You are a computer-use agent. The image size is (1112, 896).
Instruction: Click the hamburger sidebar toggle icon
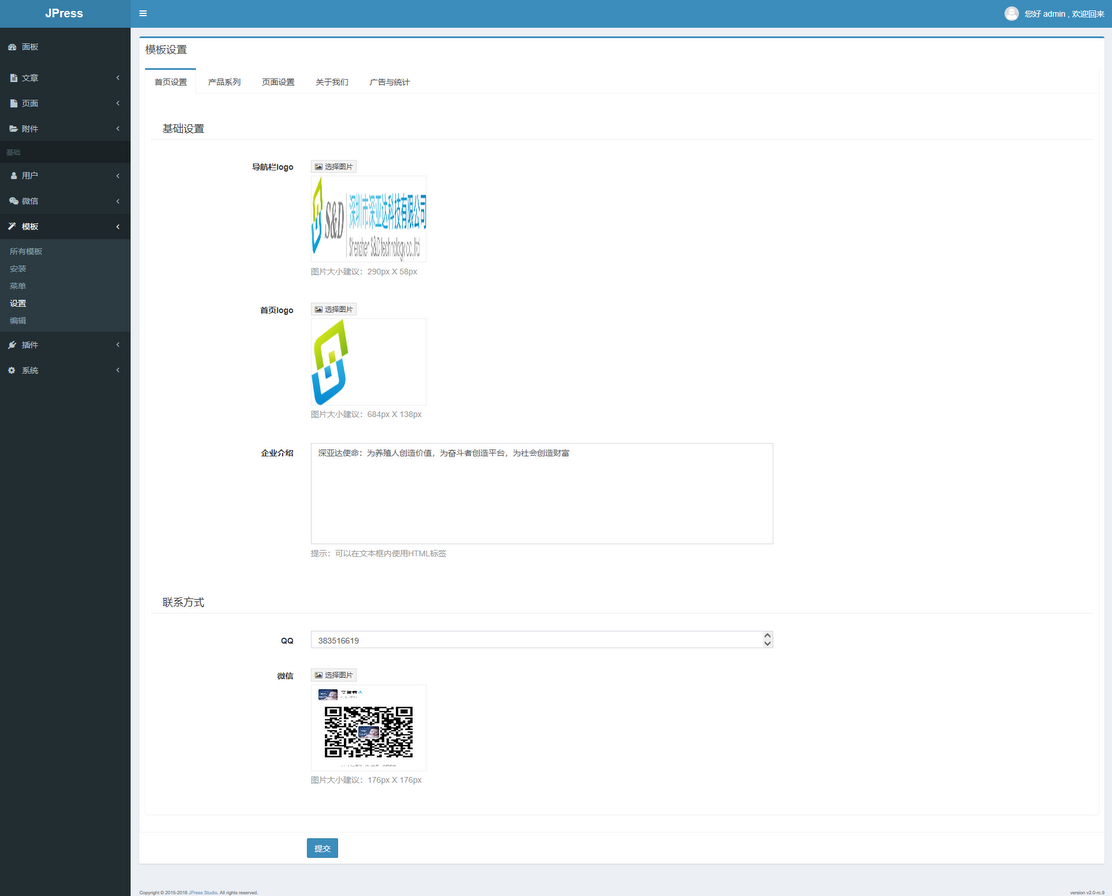[x=143, y=14]
